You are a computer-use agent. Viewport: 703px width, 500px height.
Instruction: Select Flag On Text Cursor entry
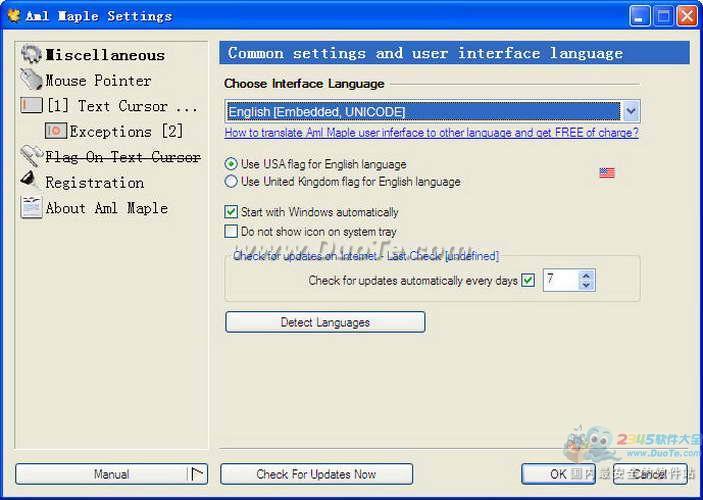tap(123, 157)
